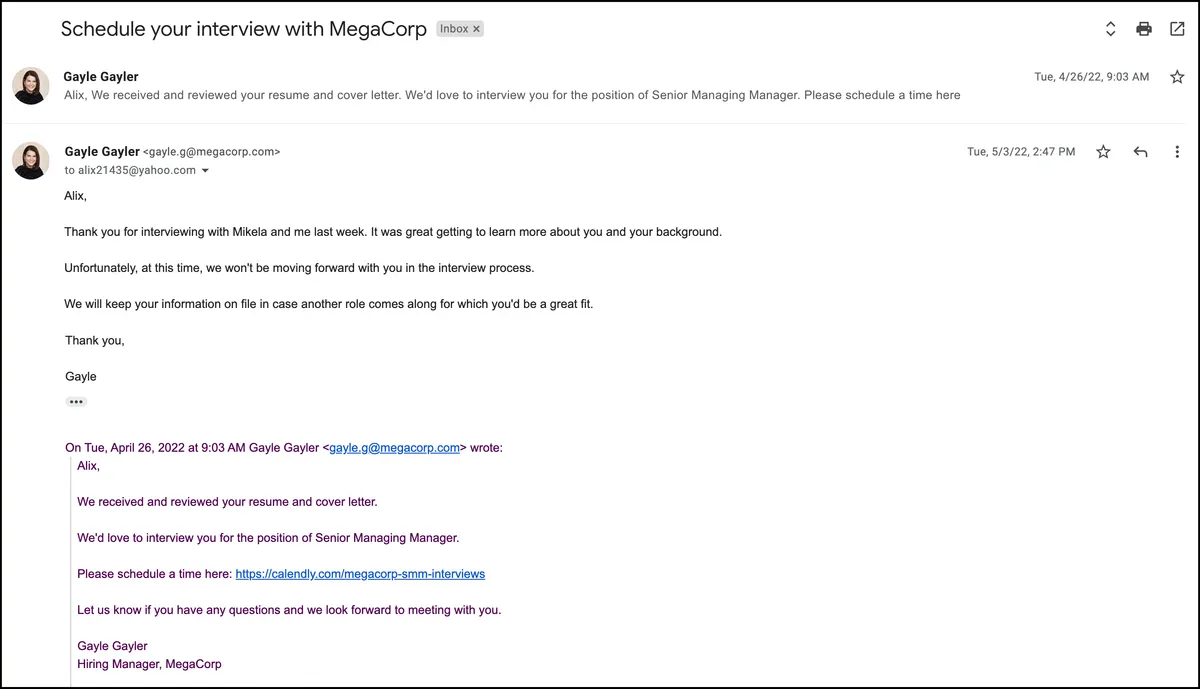Reply to Gayle's 5/3/22 message
1200x689 pixels.
[x=1140, y=152]
